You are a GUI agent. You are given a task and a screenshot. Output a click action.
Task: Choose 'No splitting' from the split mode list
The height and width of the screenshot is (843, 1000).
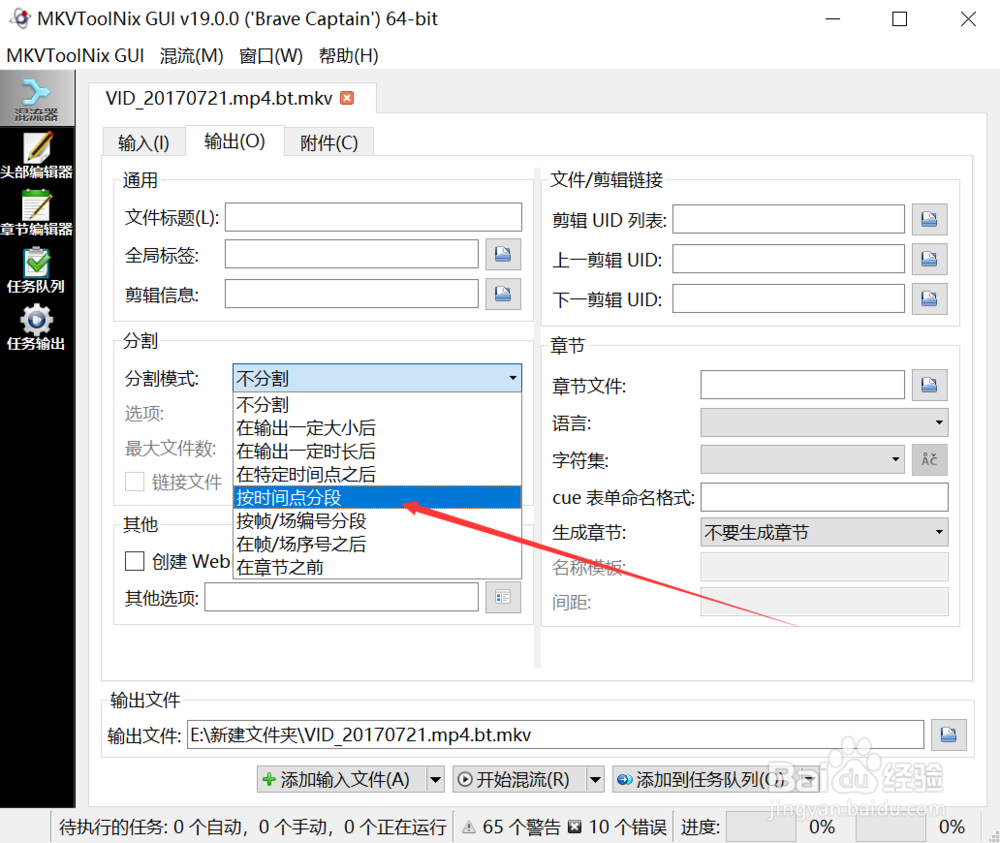coord(377,404)
